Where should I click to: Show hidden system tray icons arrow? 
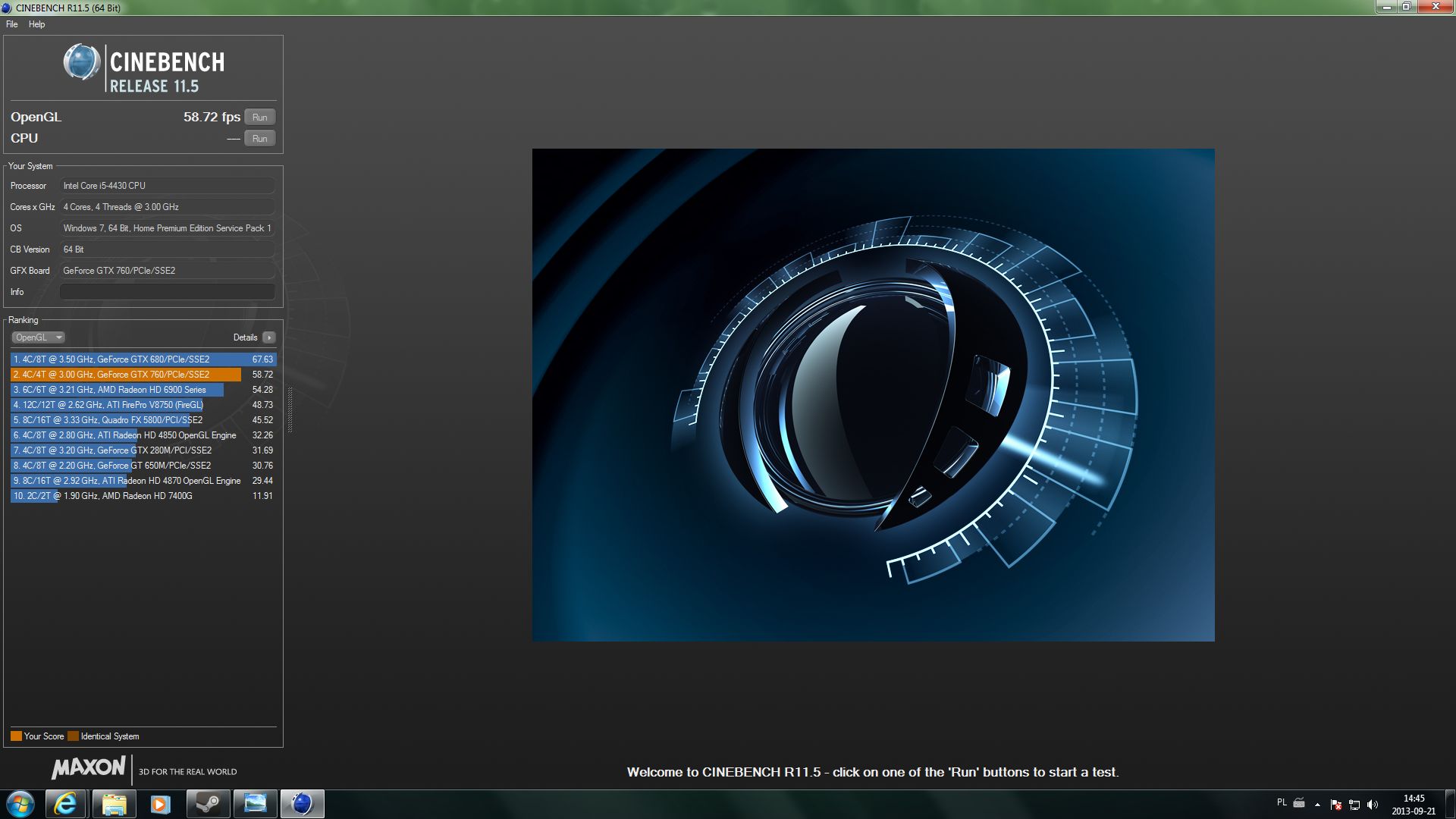[1317, 805]
